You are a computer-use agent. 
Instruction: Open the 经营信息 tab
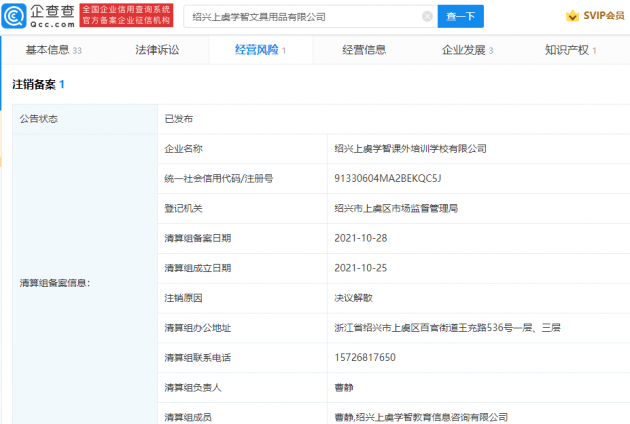coord(364,50)
